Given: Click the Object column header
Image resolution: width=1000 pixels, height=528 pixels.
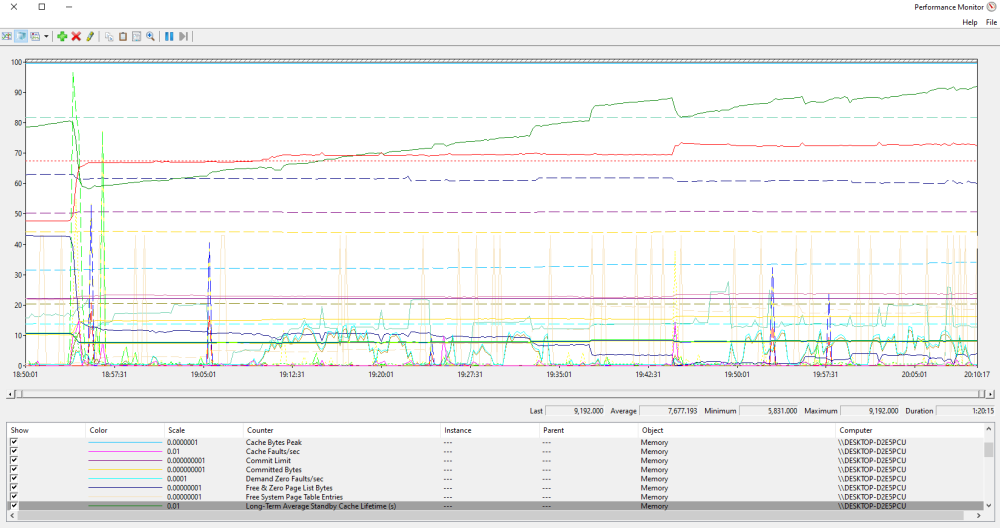Looking at the screenshot, I should [736, 430].
